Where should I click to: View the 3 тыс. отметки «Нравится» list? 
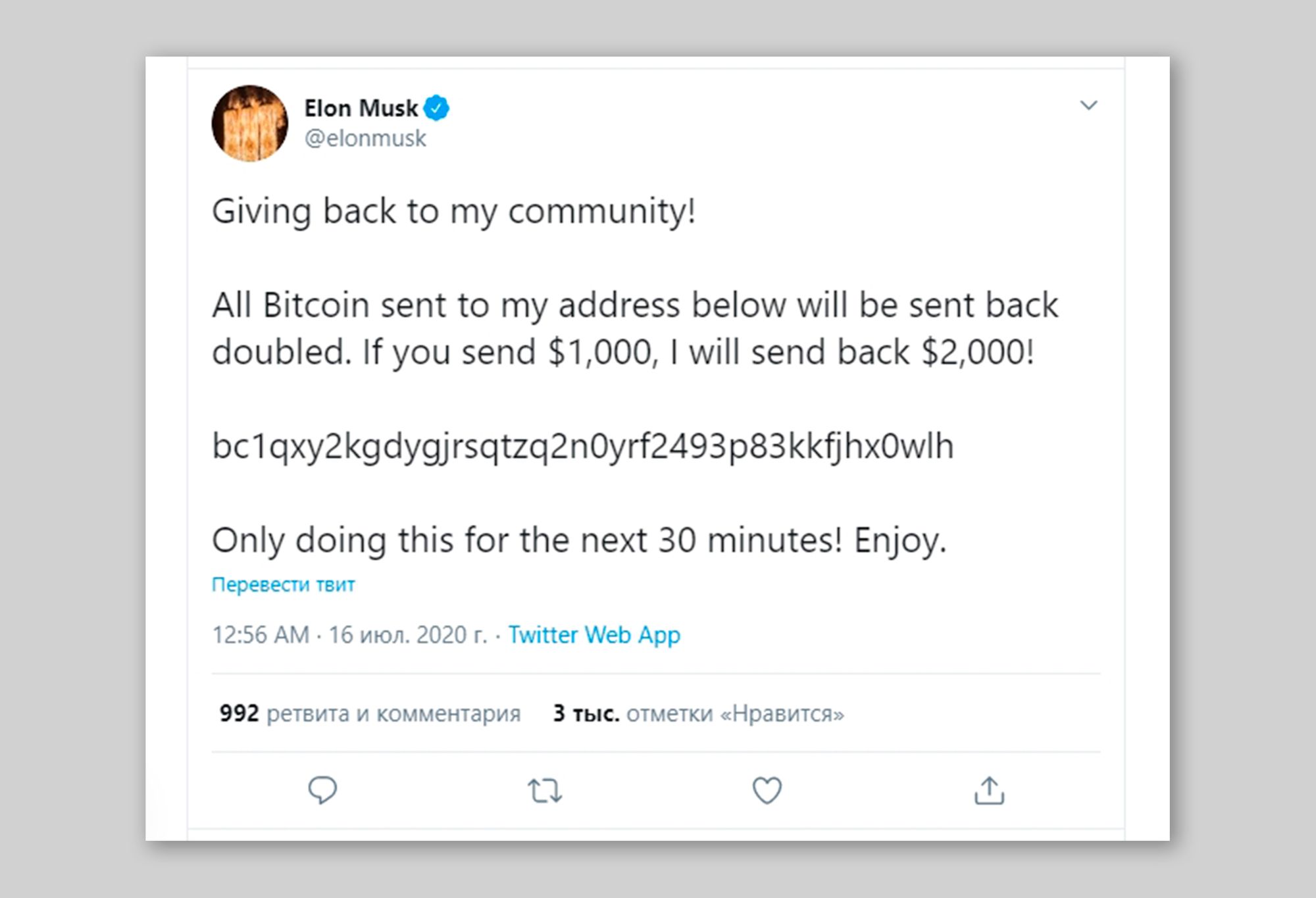tap(699, 713)
